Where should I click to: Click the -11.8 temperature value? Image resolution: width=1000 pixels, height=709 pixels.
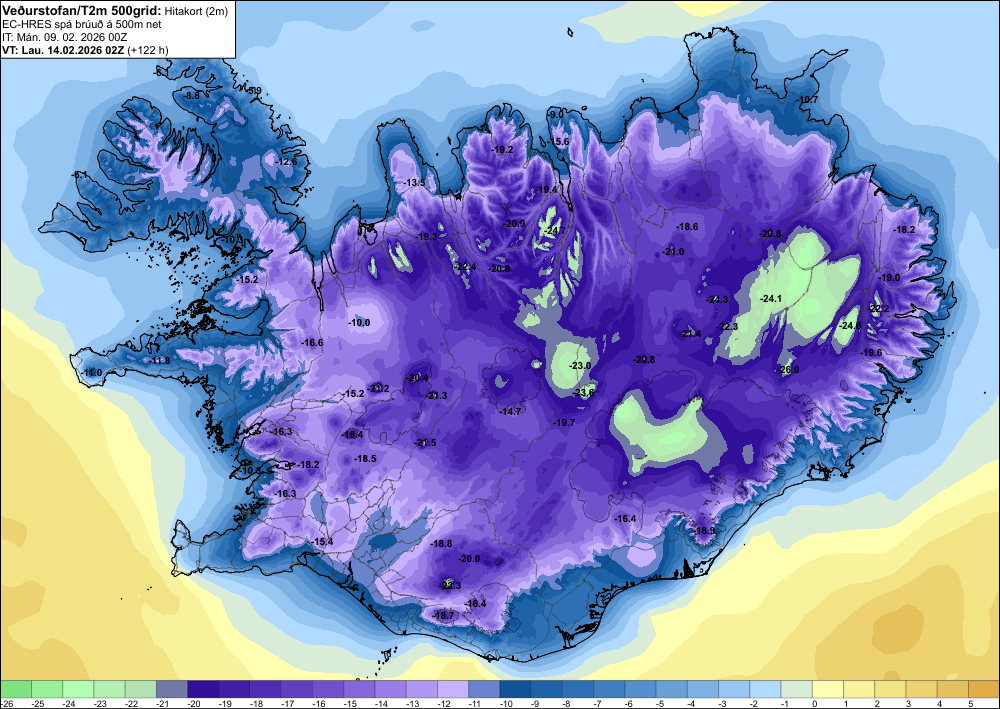(161, 360)
